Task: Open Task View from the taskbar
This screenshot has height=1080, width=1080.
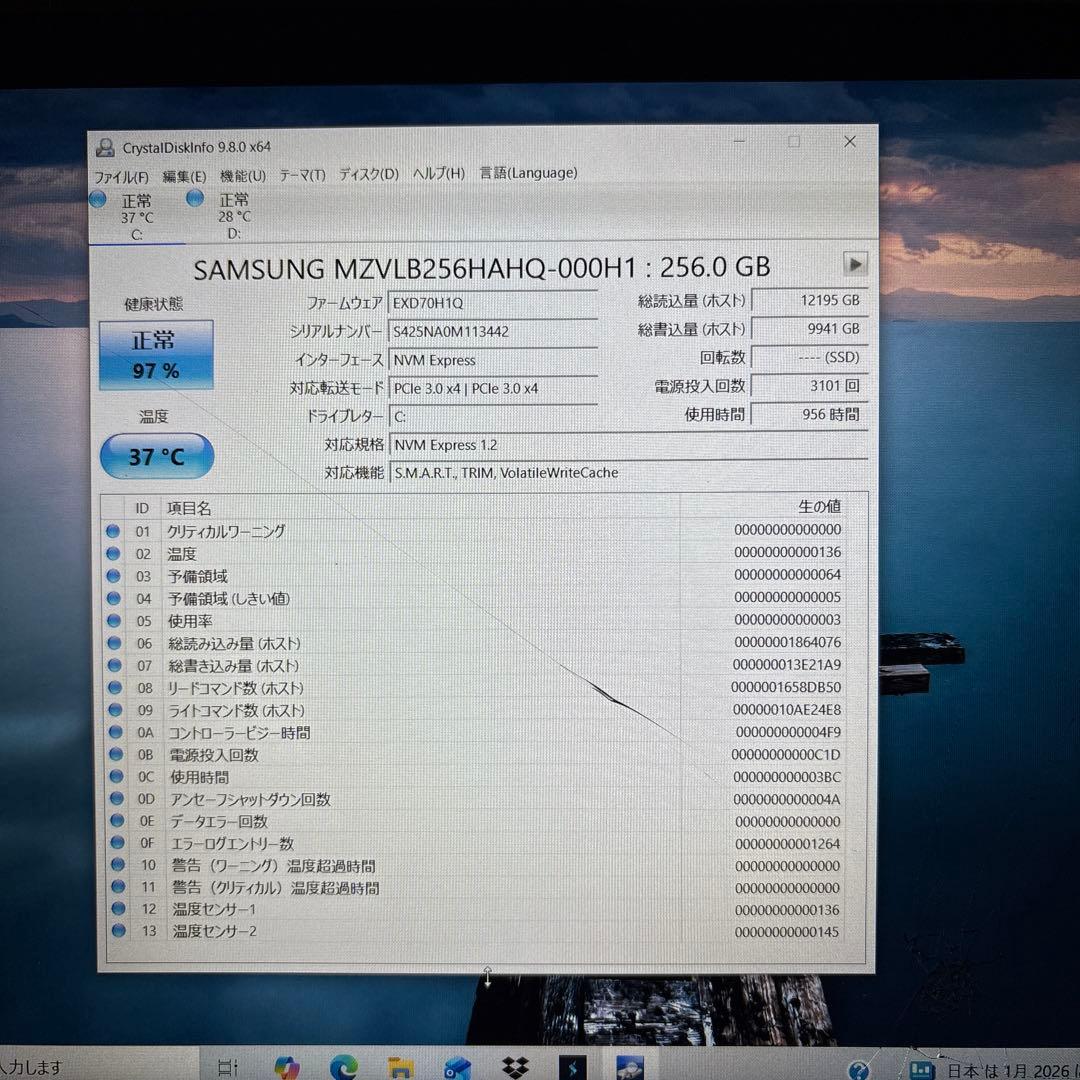Action: [227, 1068]
